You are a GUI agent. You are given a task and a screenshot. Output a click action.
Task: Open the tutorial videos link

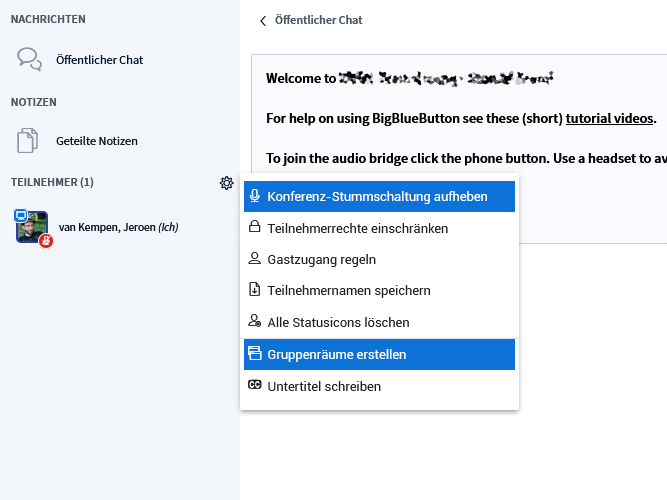(609, 118)
